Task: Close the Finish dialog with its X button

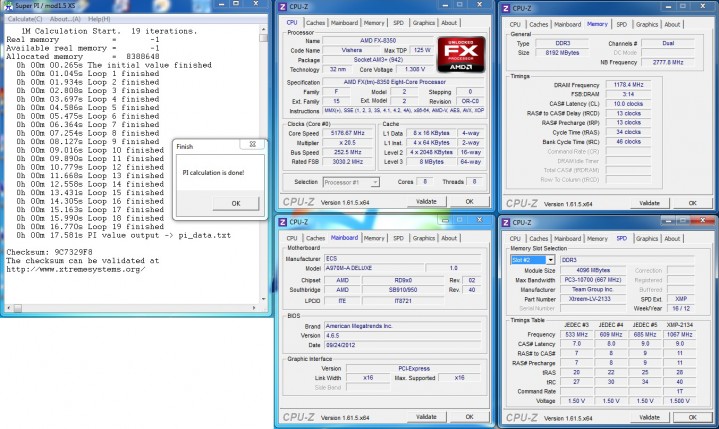Action: pyautogui.click(x=252, y=144)
